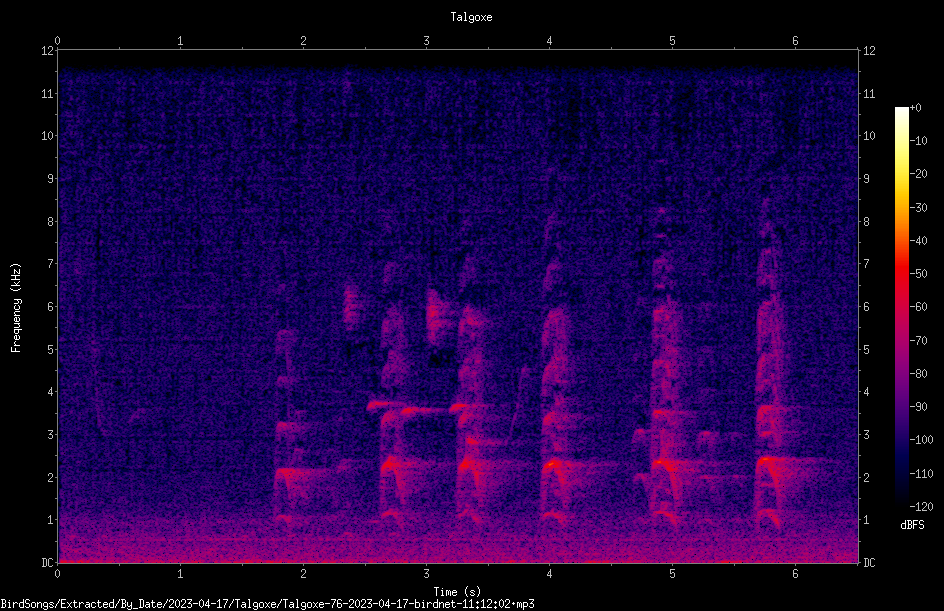Click the -50 level on color scale
This screenshot has height=611, width=944.
point(918,273)
